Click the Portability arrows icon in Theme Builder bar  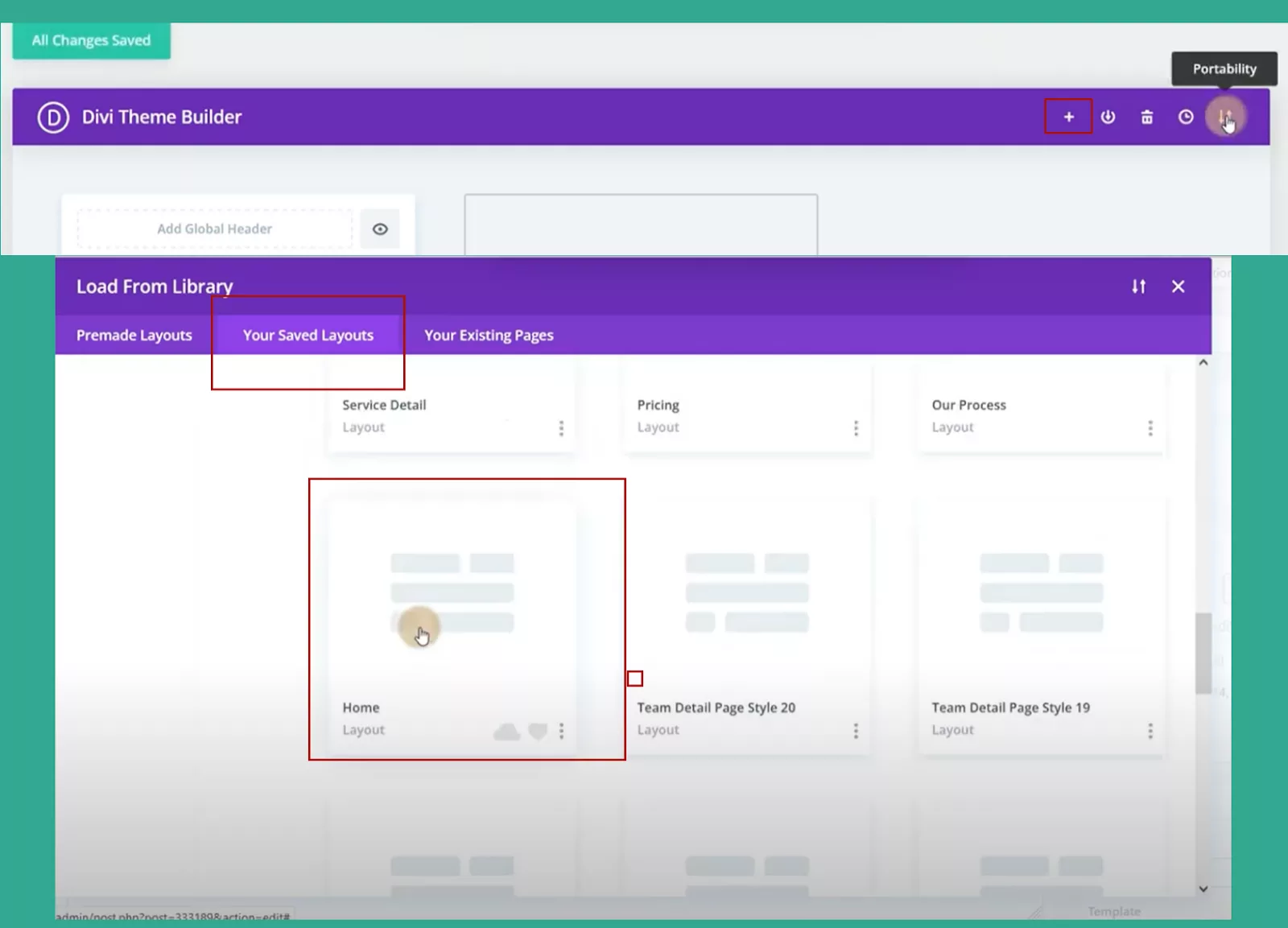click(x=1225, y=117)
